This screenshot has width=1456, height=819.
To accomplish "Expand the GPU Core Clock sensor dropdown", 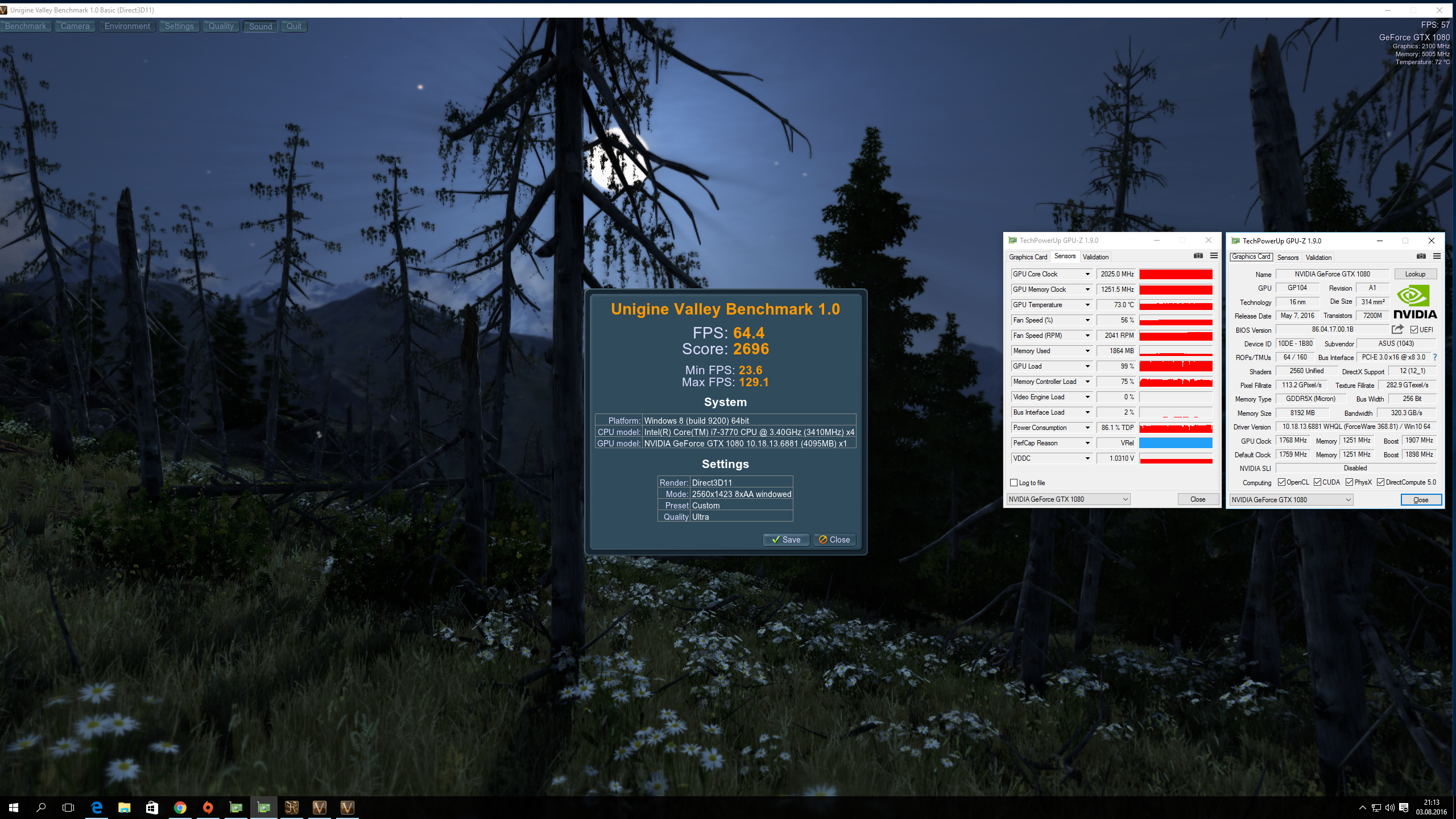I will [1087, 274].
